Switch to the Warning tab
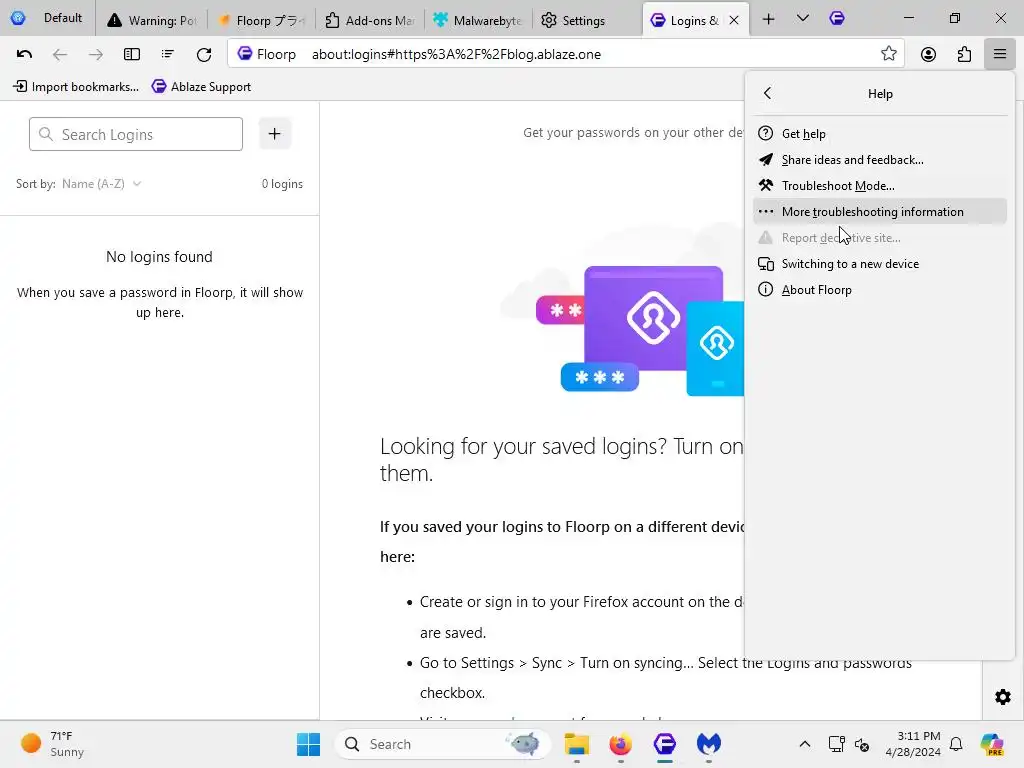 point(152,20)
